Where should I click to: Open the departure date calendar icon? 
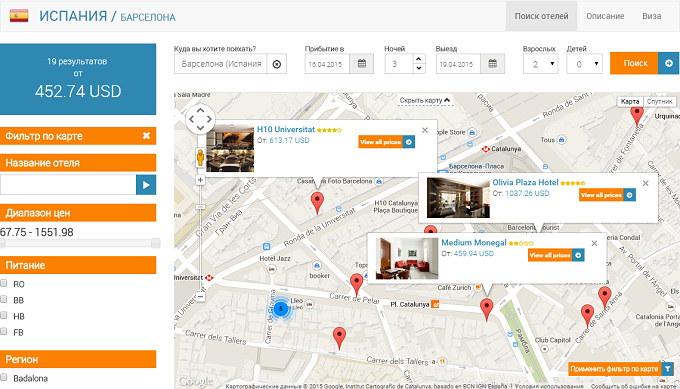point(492,64)
